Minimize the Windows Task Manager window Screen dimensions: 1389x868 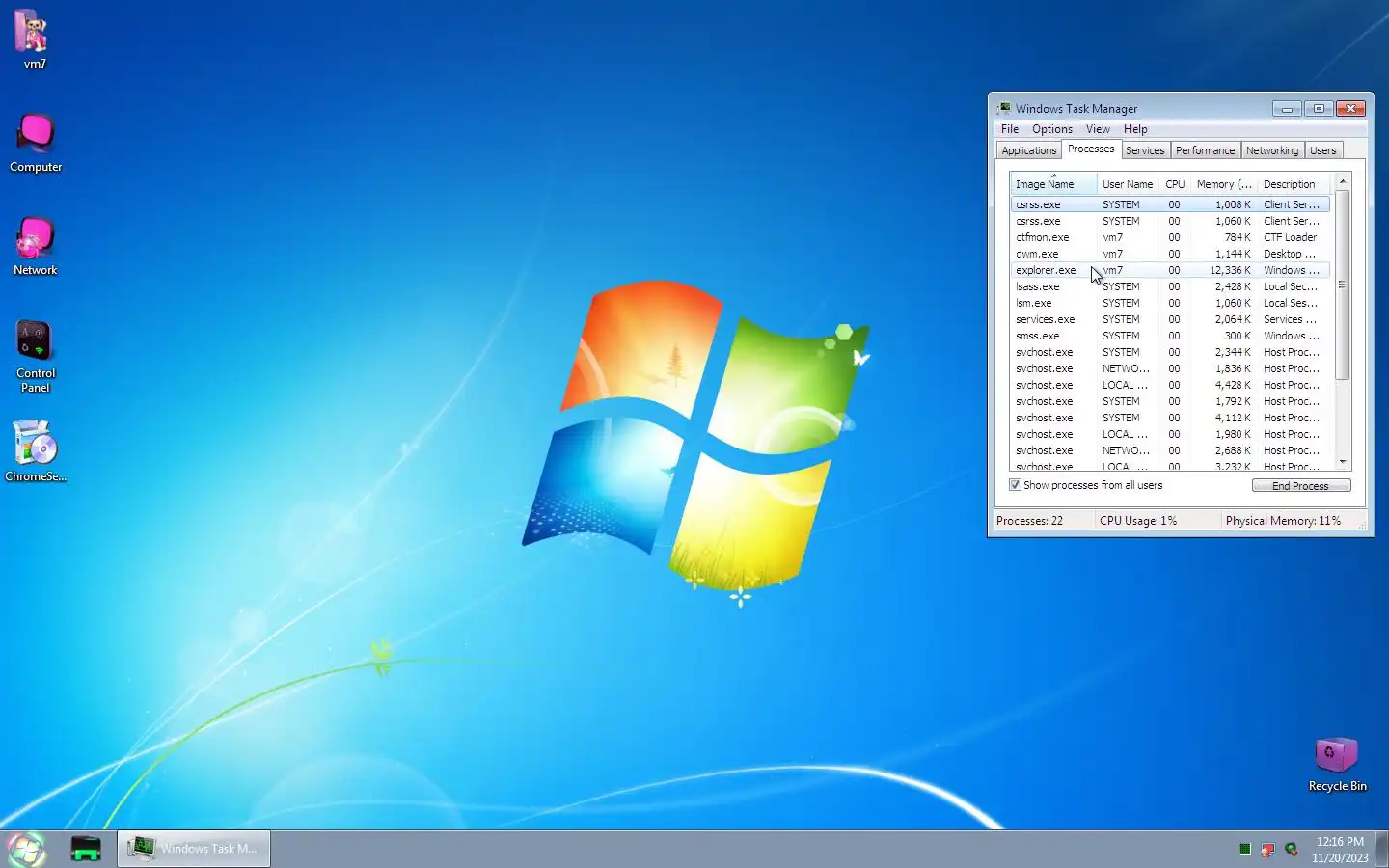point(1287,109)
